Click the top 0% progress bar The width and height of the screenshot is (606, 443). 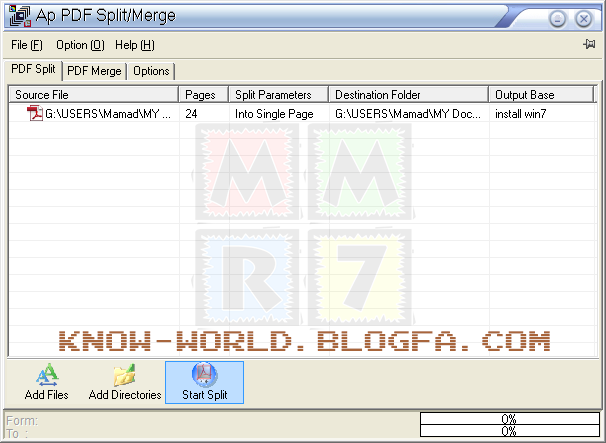click(x=508, y=419)
